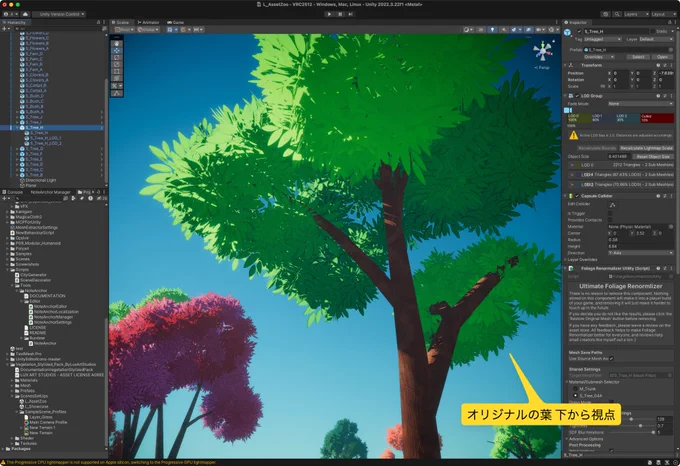Viewport: 680px width, 466px height.
Task: Switch to the Console tab
Action: pos(13,192)
